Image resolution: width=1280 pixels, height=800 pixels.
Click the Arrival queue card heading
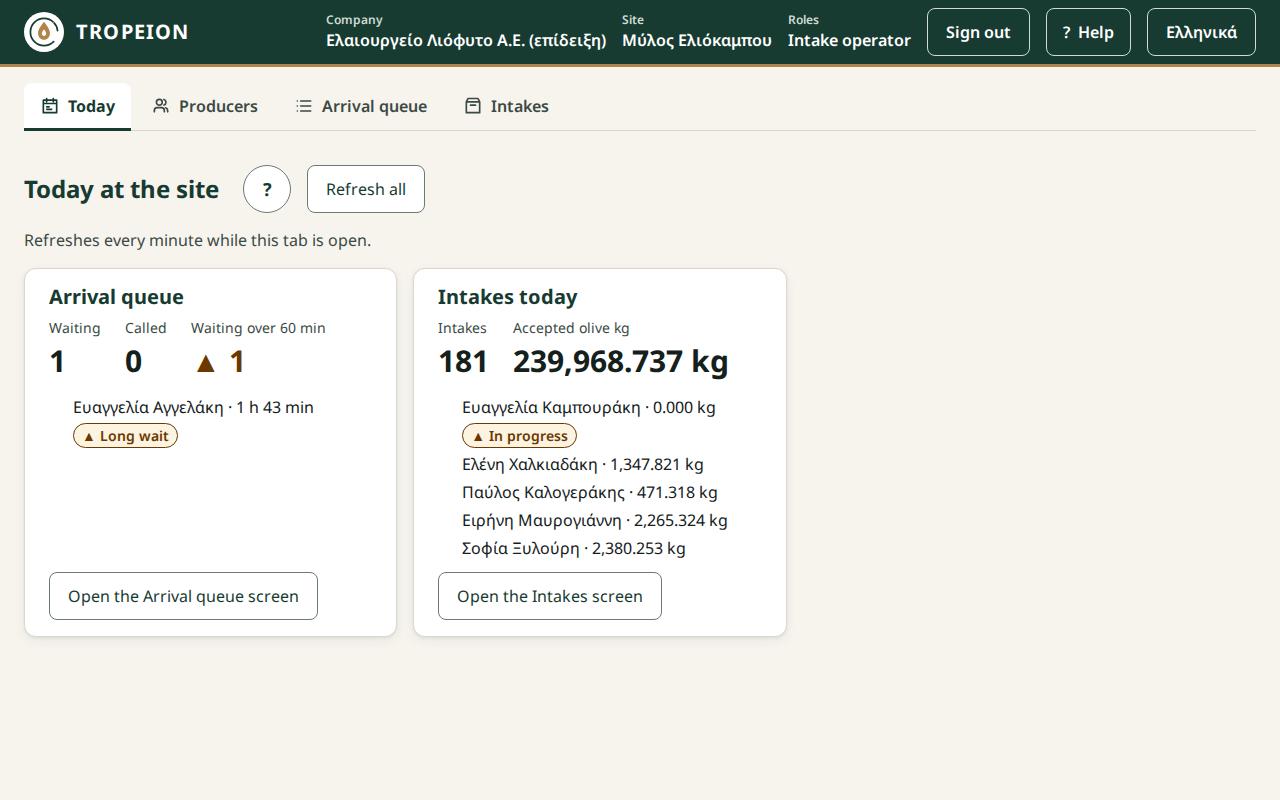(116, 297)
